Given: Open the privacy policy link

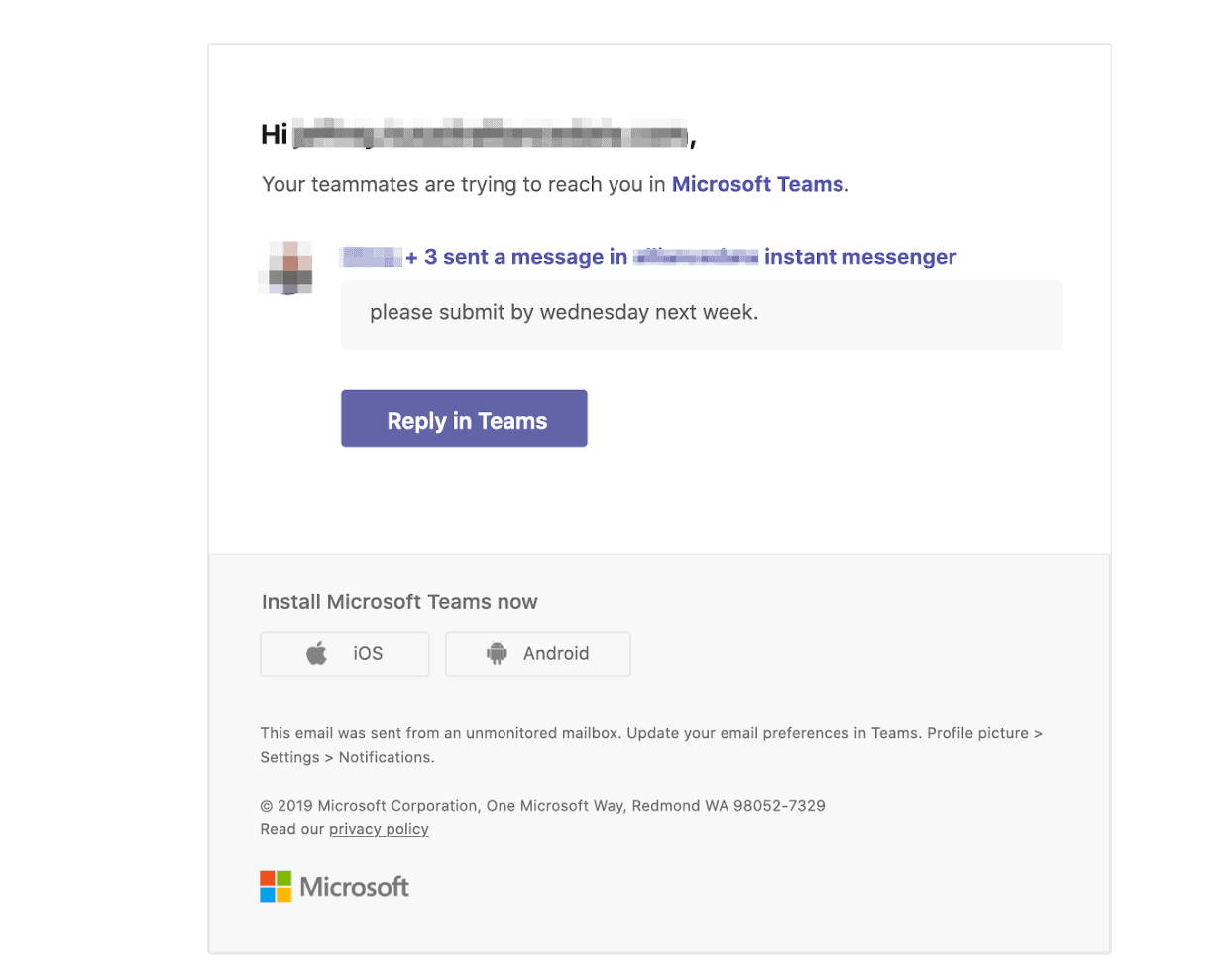Looking at the screenshot, I should tap(379, 829).
